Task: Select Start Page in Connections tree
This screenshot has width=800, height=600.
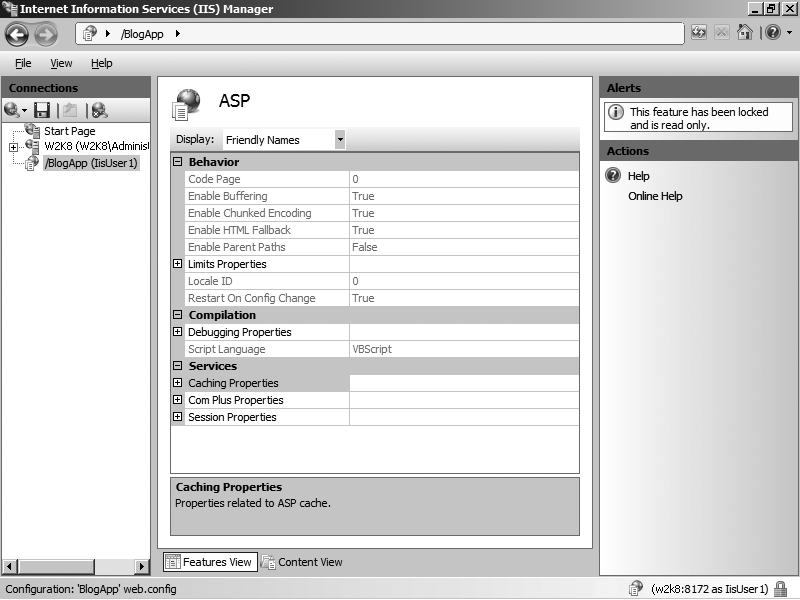Action: pyautogui.click(x=69, y=131)
